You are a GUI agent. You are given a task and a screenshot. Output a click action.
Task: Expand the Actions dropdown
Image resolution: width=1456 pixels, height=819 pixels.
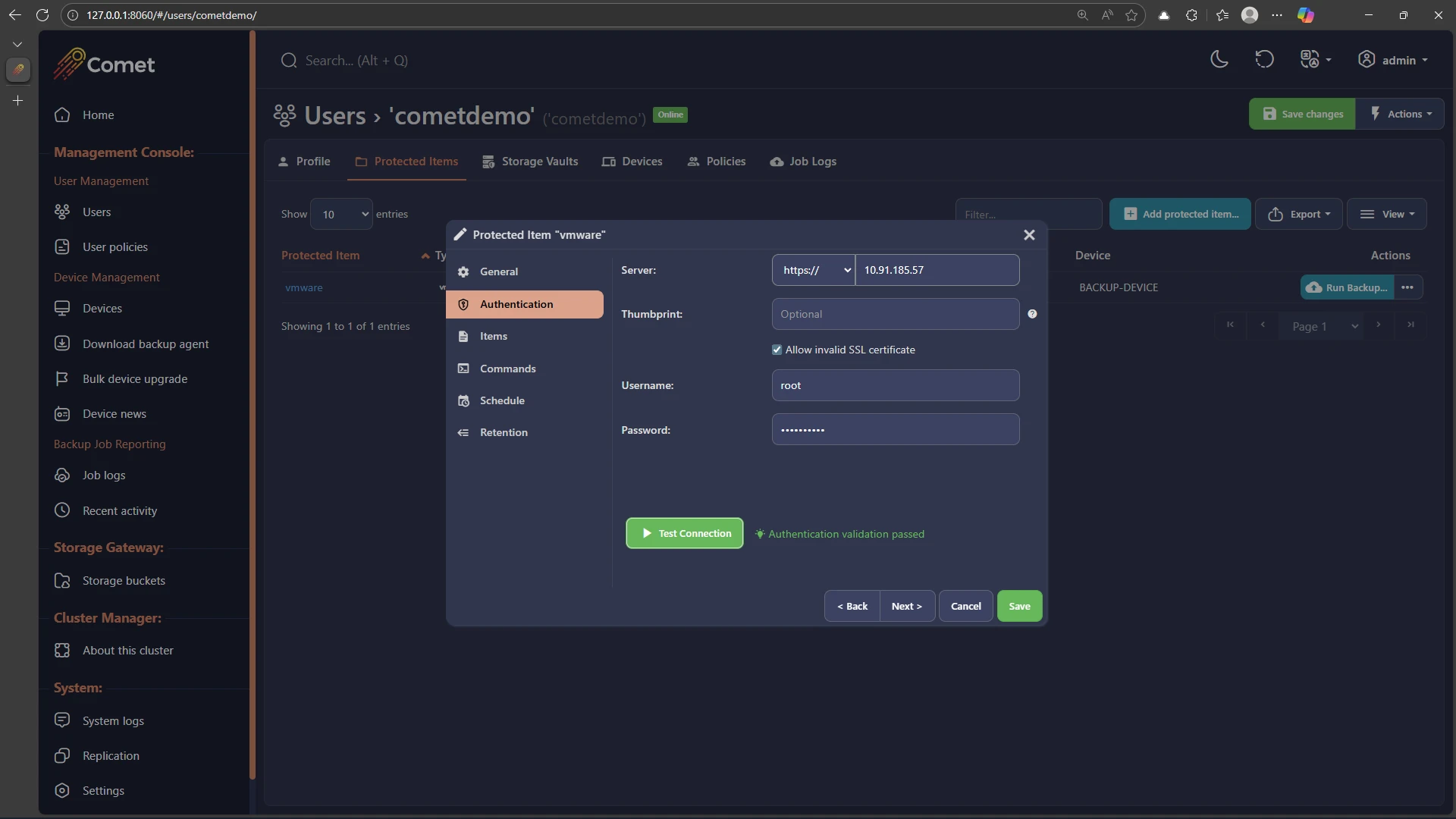pos(1401,114)
